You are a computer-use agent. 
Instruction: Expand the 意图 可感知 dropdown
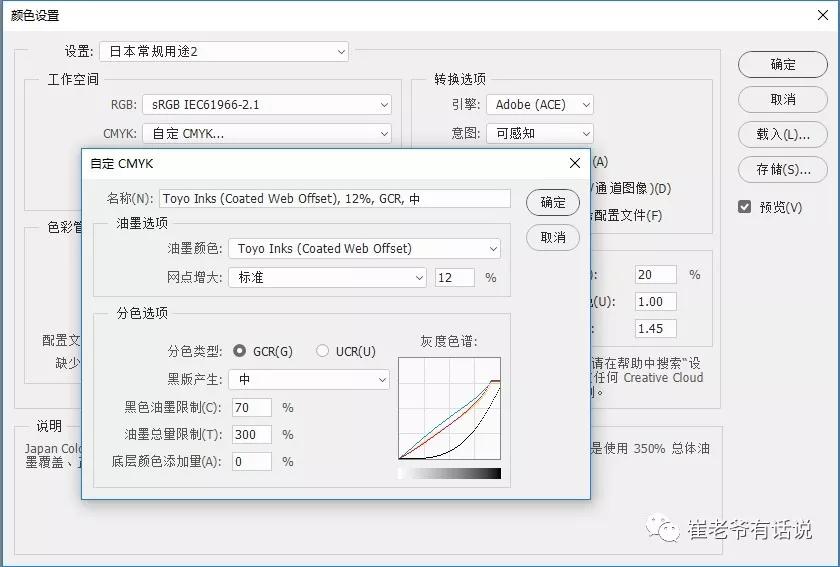point(539,133)
